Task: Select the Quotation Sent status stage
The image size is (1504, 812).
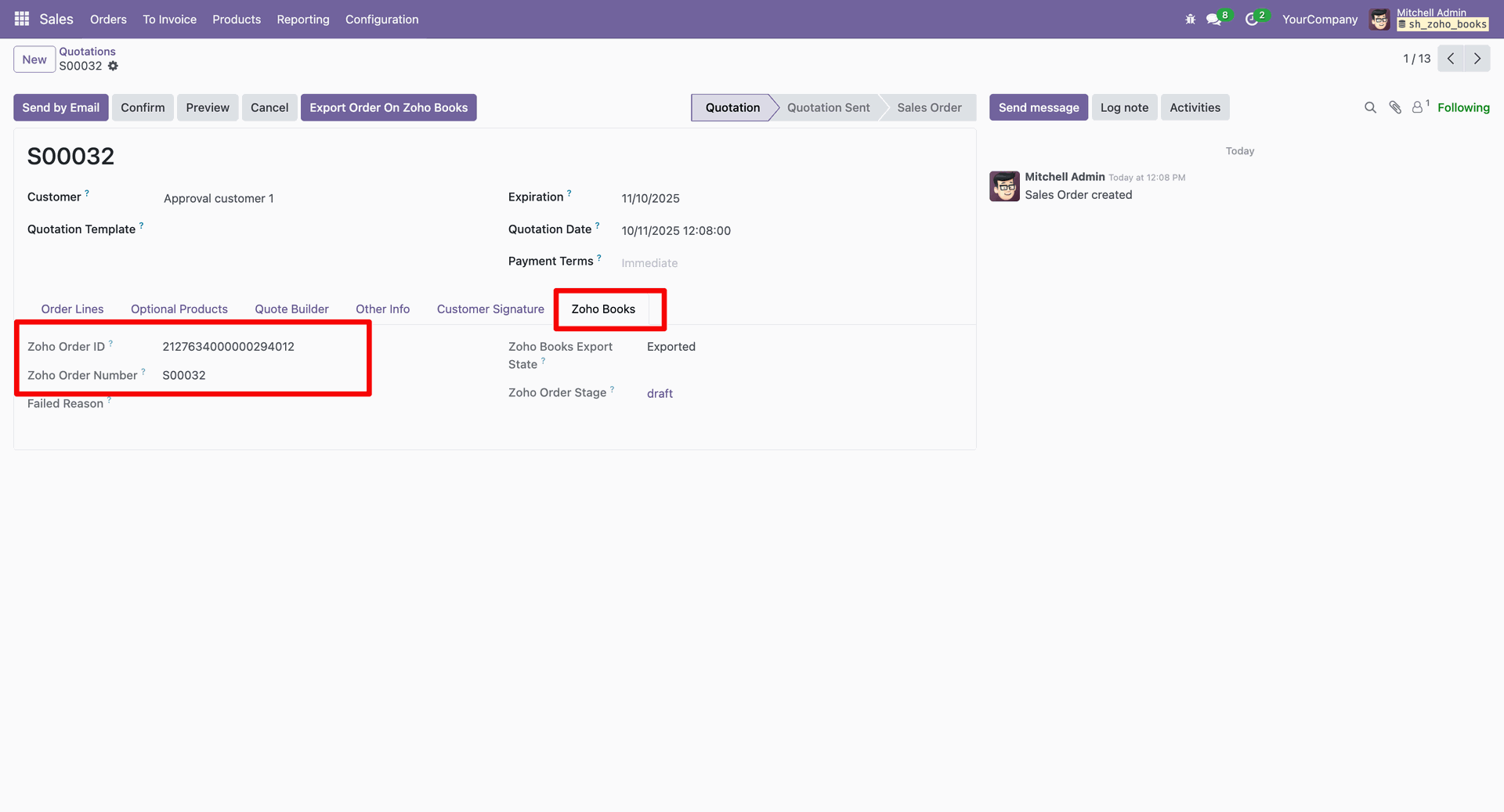Action: pos(828,107)
